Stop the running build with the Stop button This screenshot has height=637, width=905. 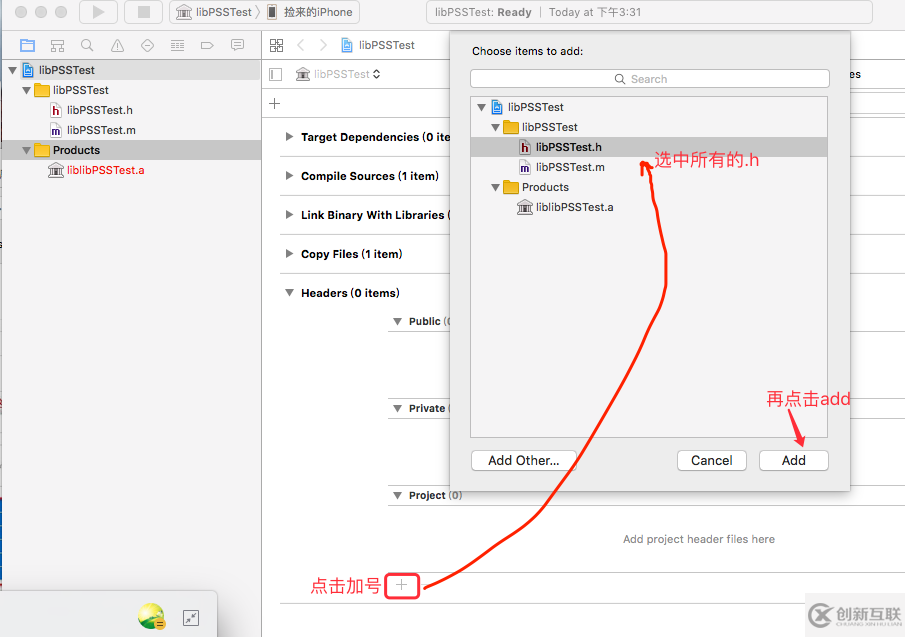[x=144, y=12]
